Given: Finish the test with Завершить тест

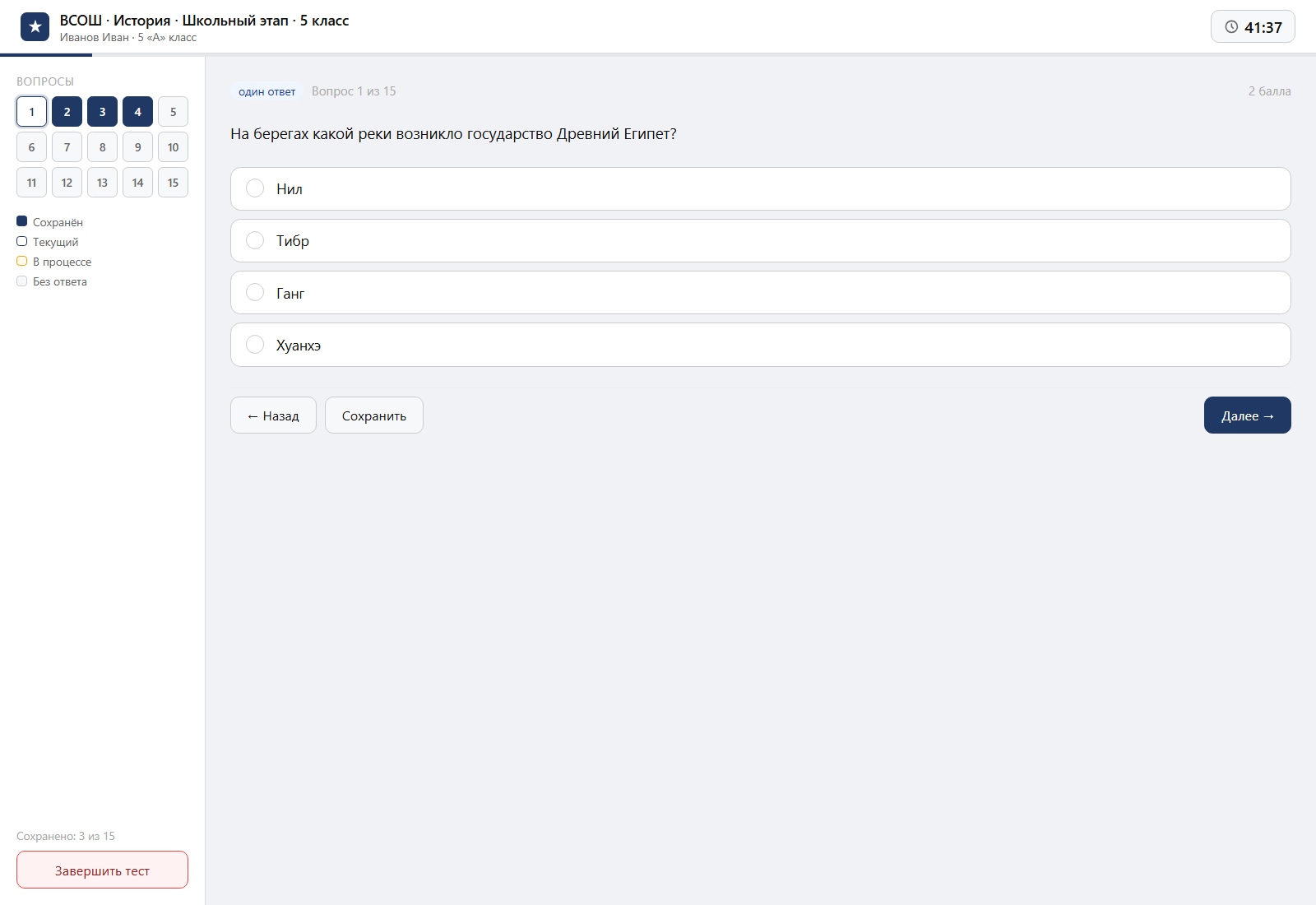Looking at the screenshot, I should [x=102, y=870].
